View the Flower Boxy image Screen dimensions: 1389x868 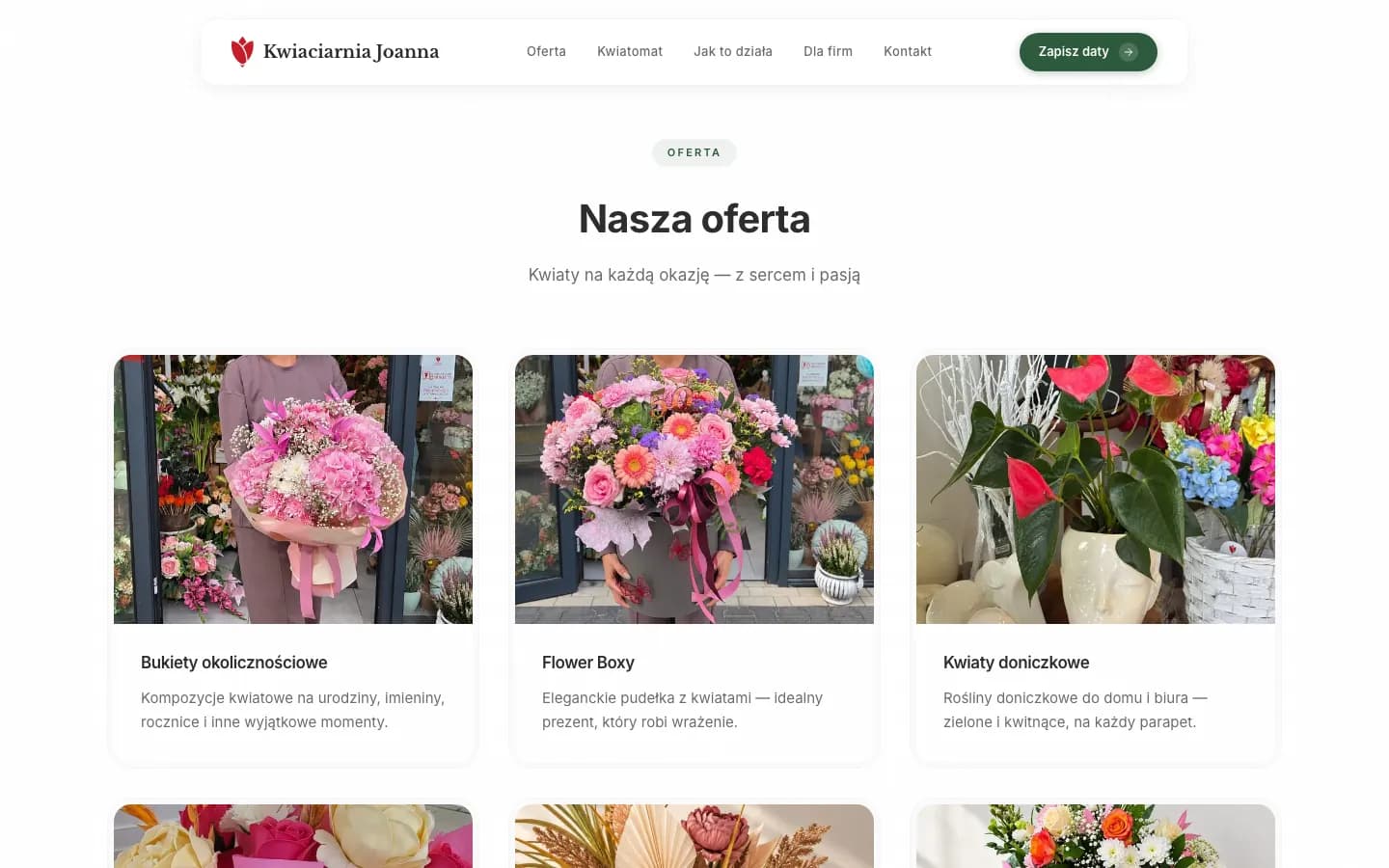click(694, 489)
